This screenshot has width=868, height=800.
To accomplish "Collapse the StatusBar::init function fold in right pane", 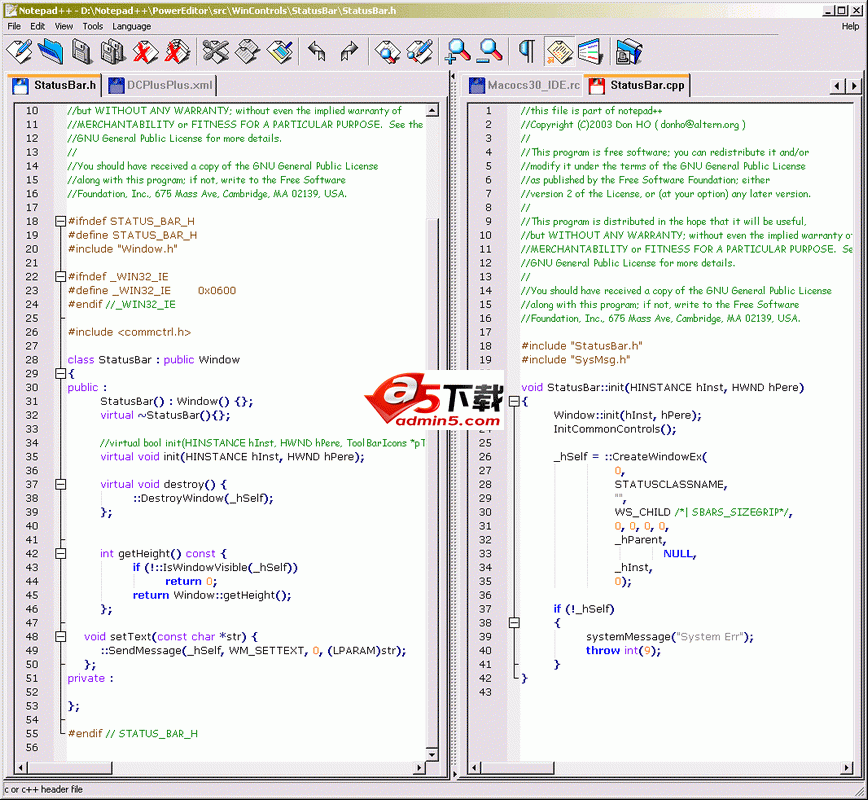I will point(513,401).
